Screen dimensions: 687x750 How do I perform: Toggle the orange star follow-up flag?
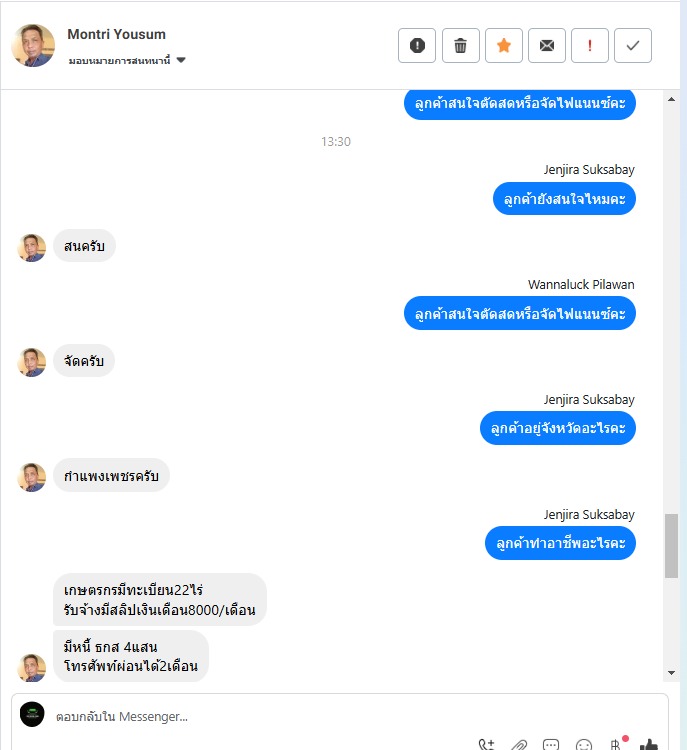click(503, 45)
